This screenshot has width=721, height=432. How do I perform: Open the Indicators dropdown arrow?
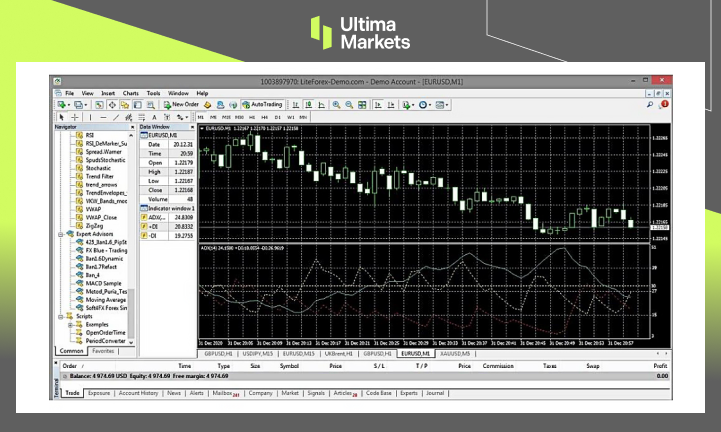click(413, 105)
